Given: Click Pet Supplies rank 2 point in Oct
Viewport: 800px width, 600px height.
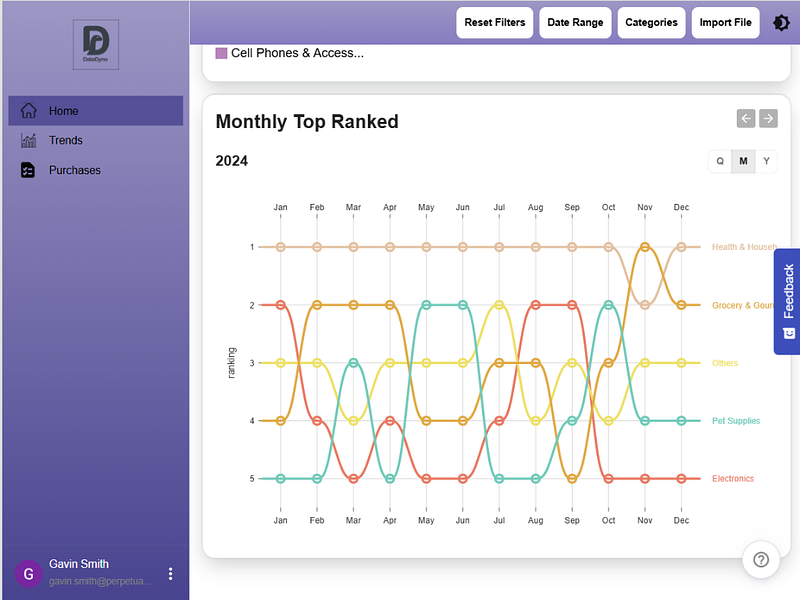Looking at the screenshot, I should (x=608, y=305).
